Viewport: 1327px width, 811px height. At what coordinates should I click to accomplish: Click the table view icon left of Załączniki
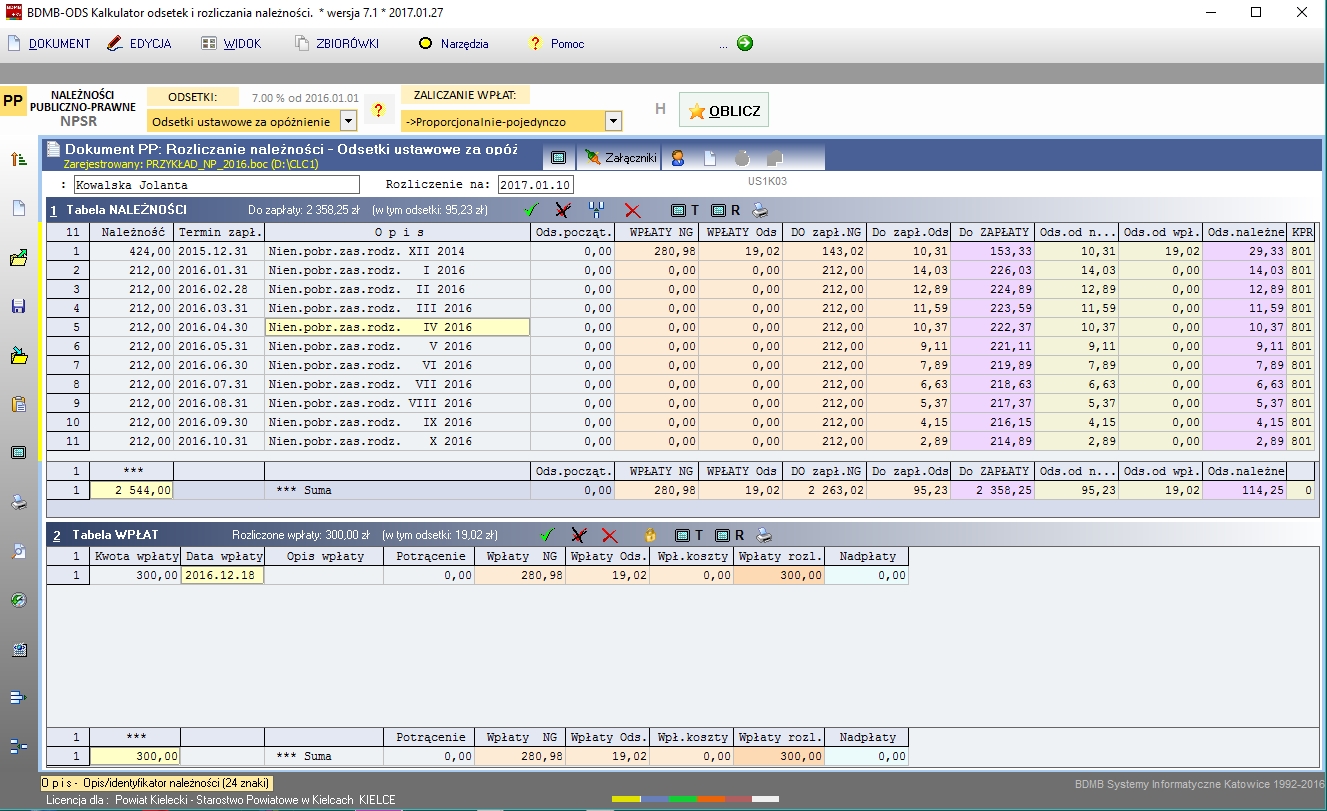(x=559, y=157)
